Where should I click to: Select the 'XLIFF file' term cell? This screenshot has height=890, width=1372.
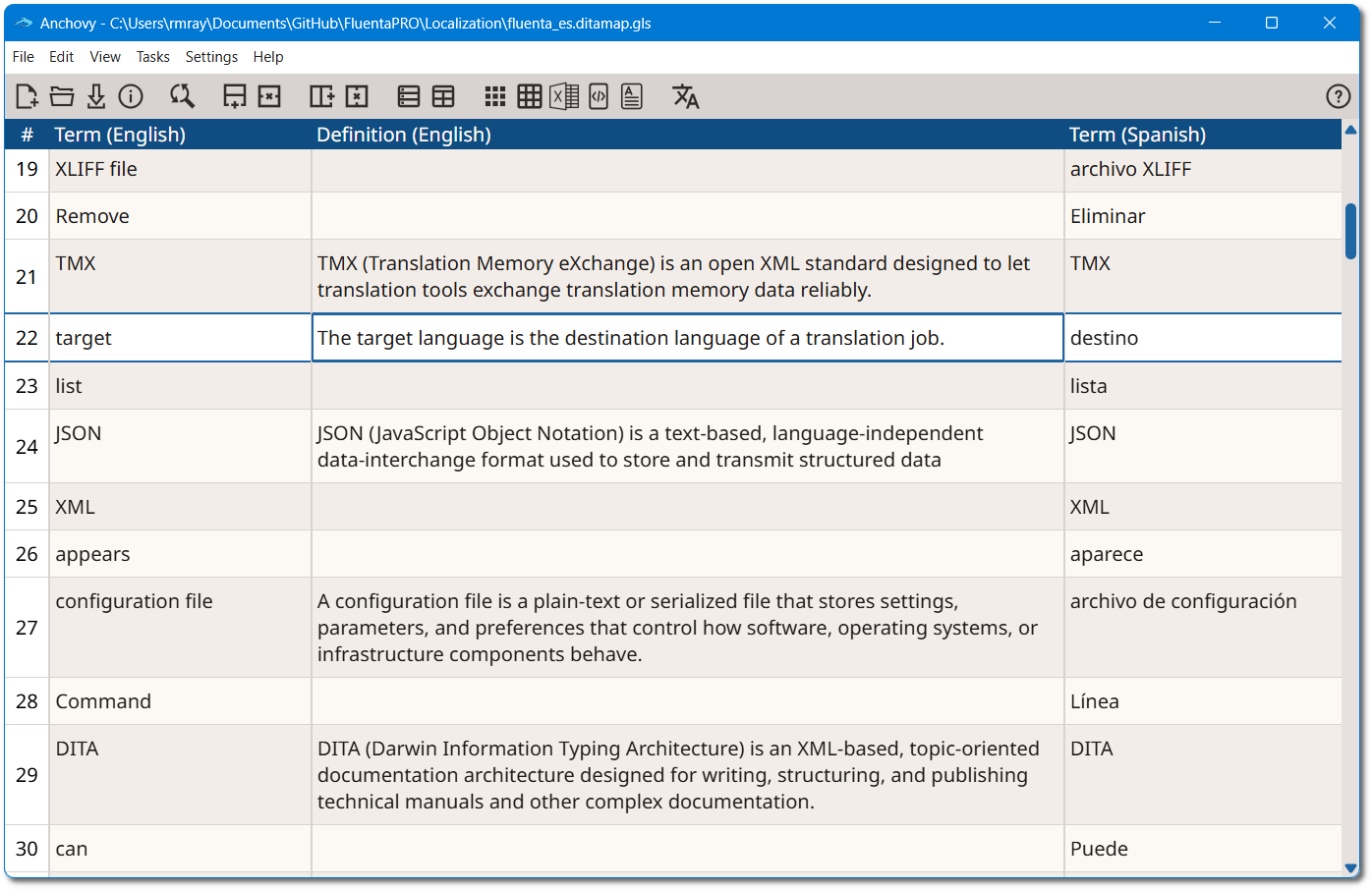(181, 169)
